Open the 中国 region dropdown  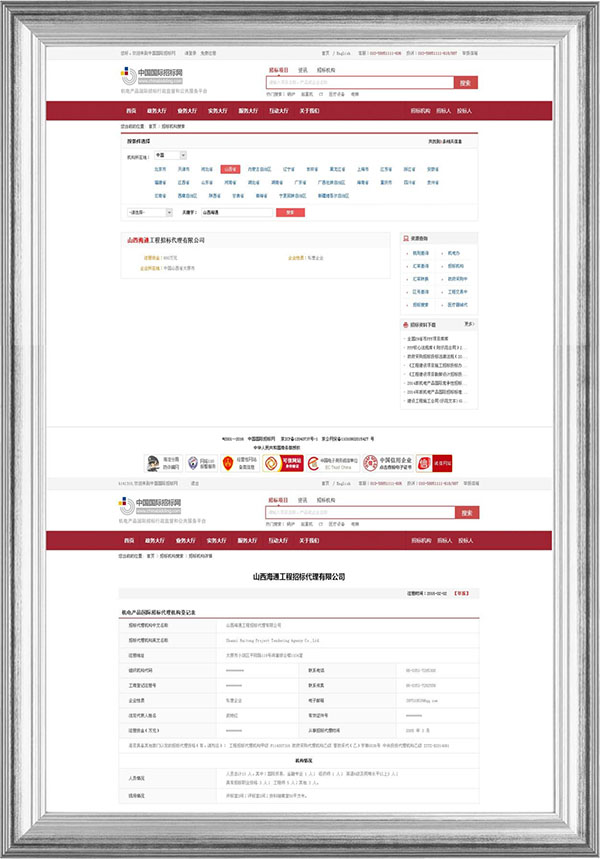[170, 155]
